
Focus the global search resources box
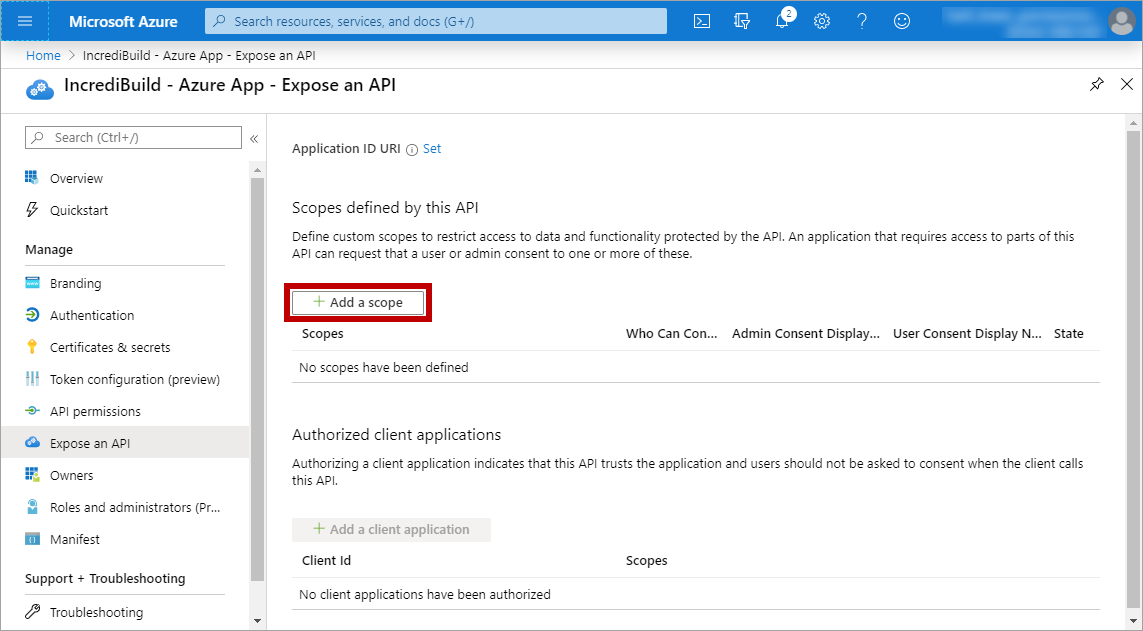tap(436, 21)
